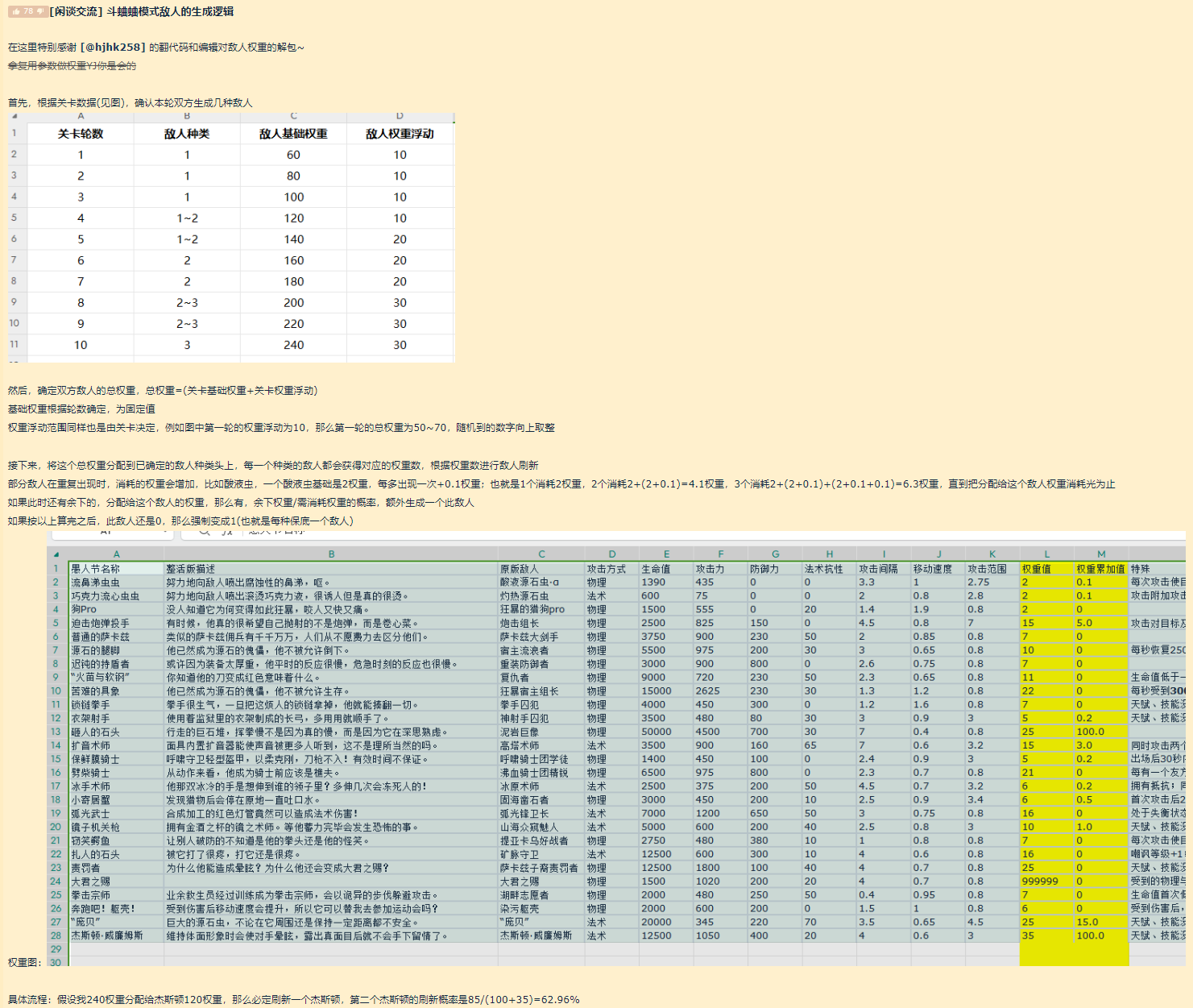Select the yellow 权重值 header cell
Image resolution: width=1193 pixels, height=1008 pixels.
[x=1046, y=569]
